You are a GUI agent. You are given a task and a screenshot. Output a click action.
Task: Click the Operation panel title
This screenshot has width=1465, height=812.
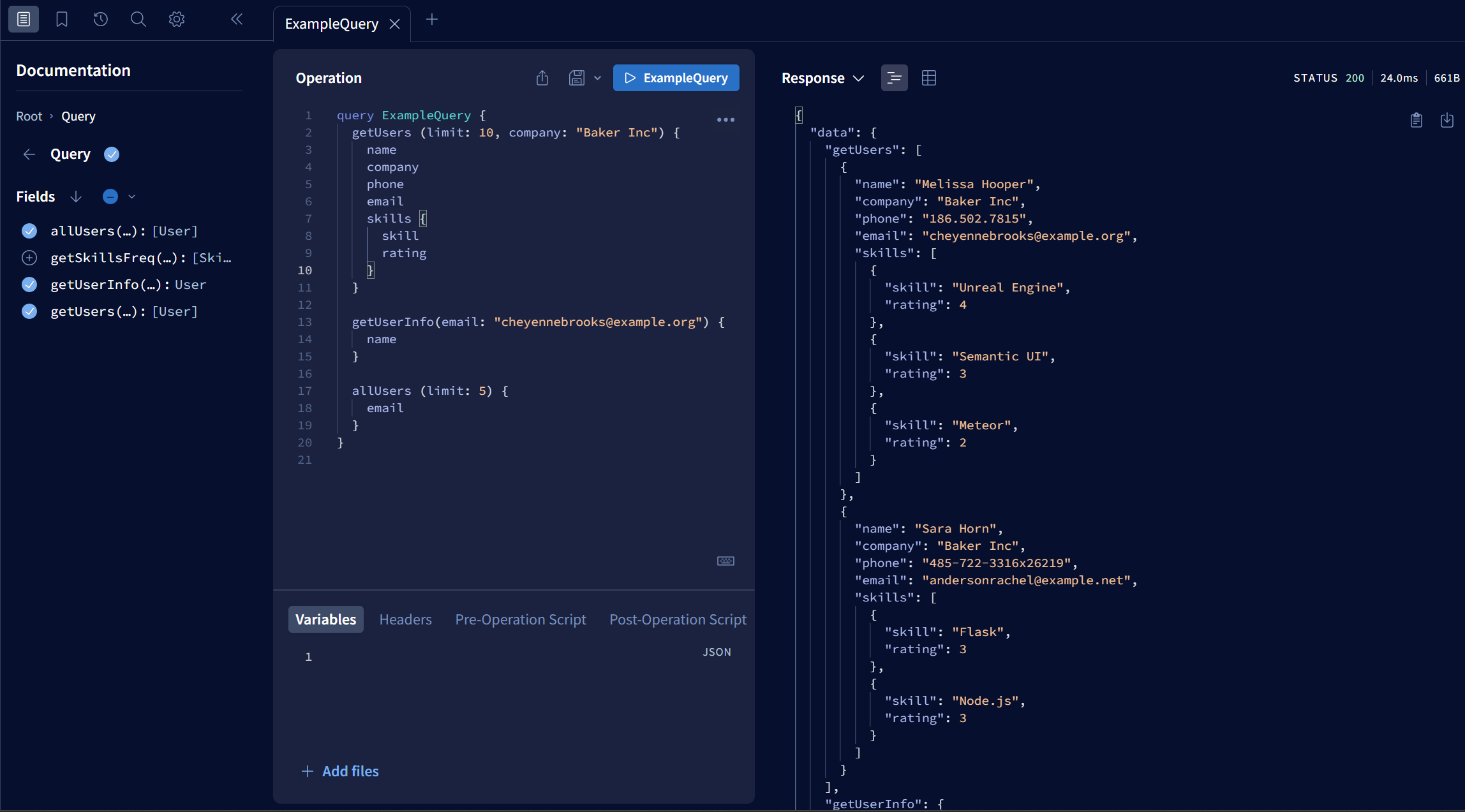point(329,78)
